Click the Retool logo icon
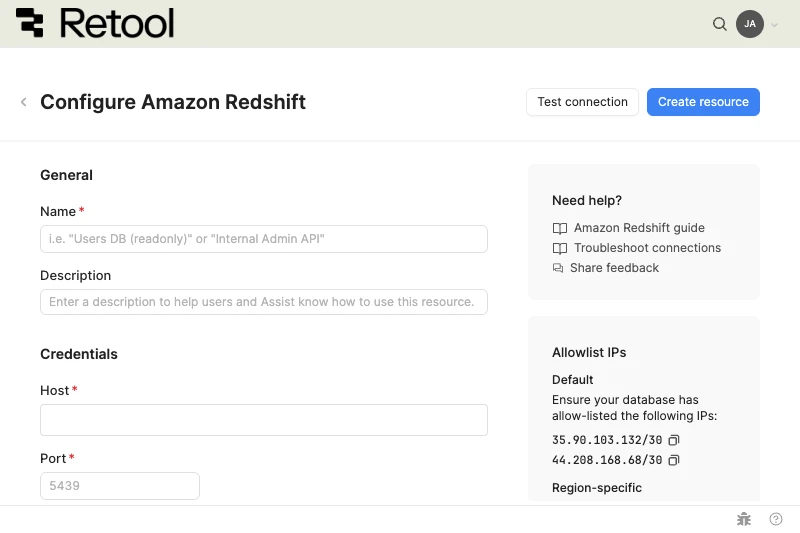The height and width of the screenshot is (533, 800). 30,23
